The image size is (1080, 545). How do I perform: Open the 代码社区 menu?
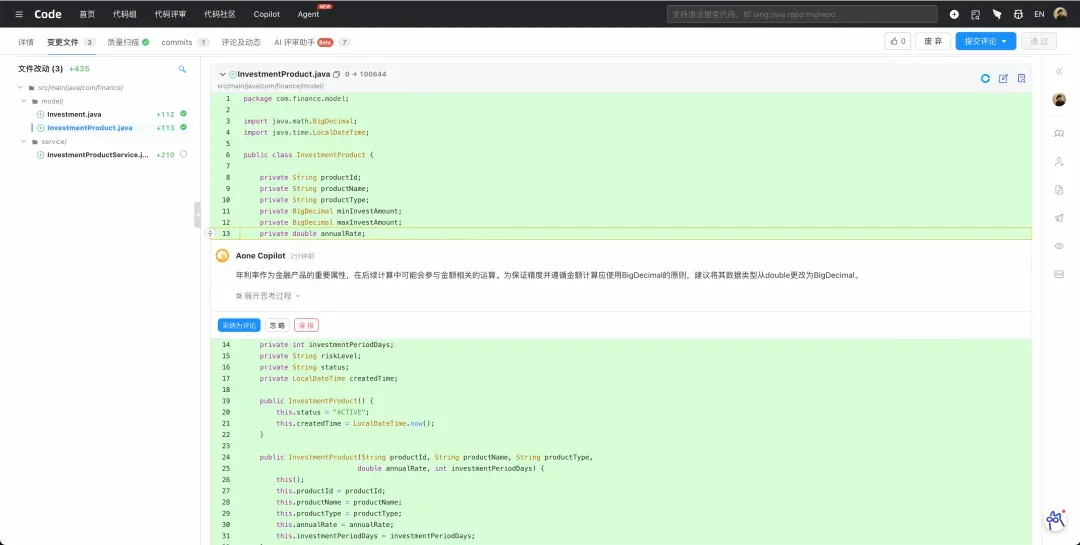pyautogui.click(x=220, y=14)
